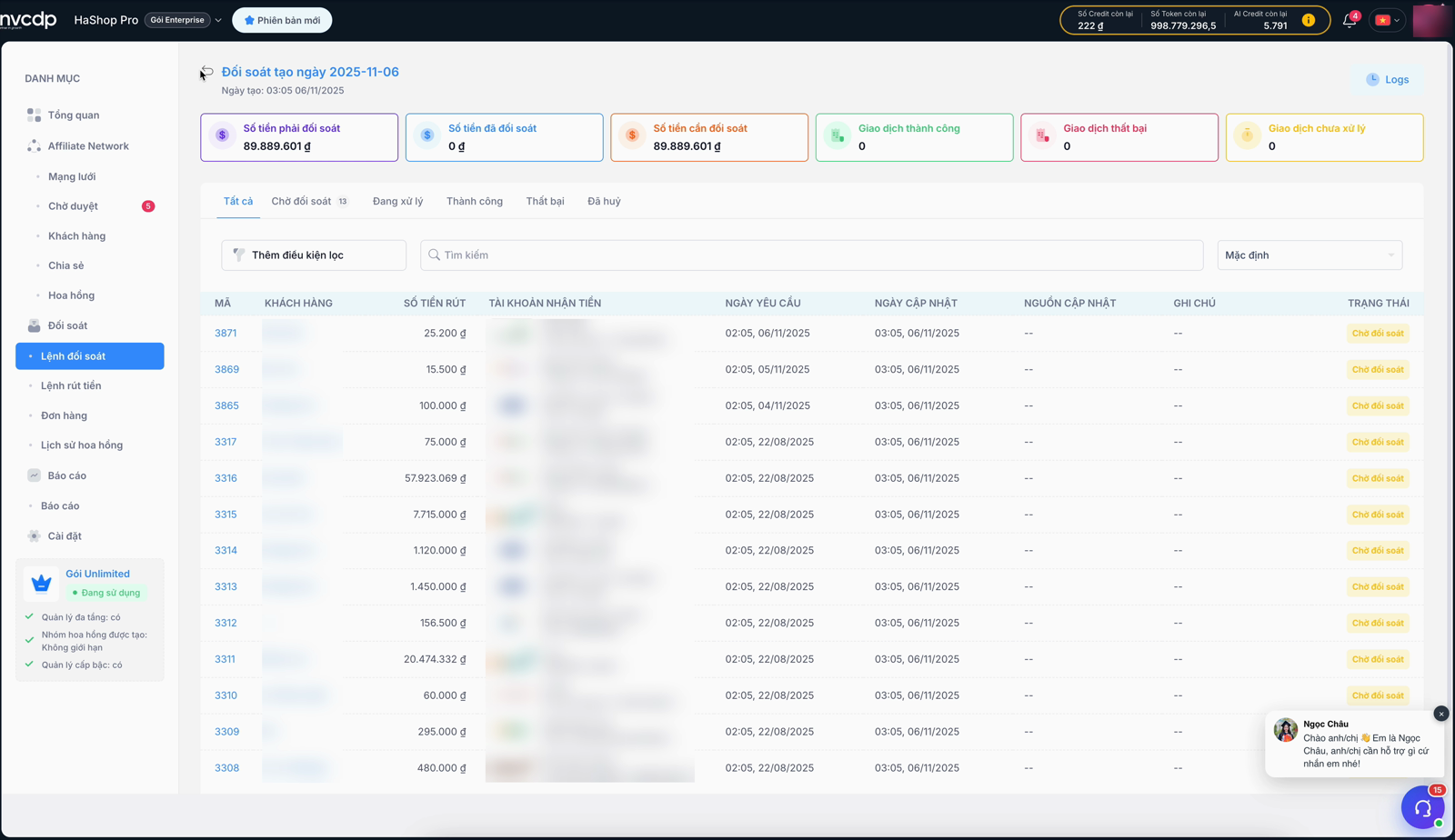Click the Đối soát sidebar icon

tap(34, 325)
